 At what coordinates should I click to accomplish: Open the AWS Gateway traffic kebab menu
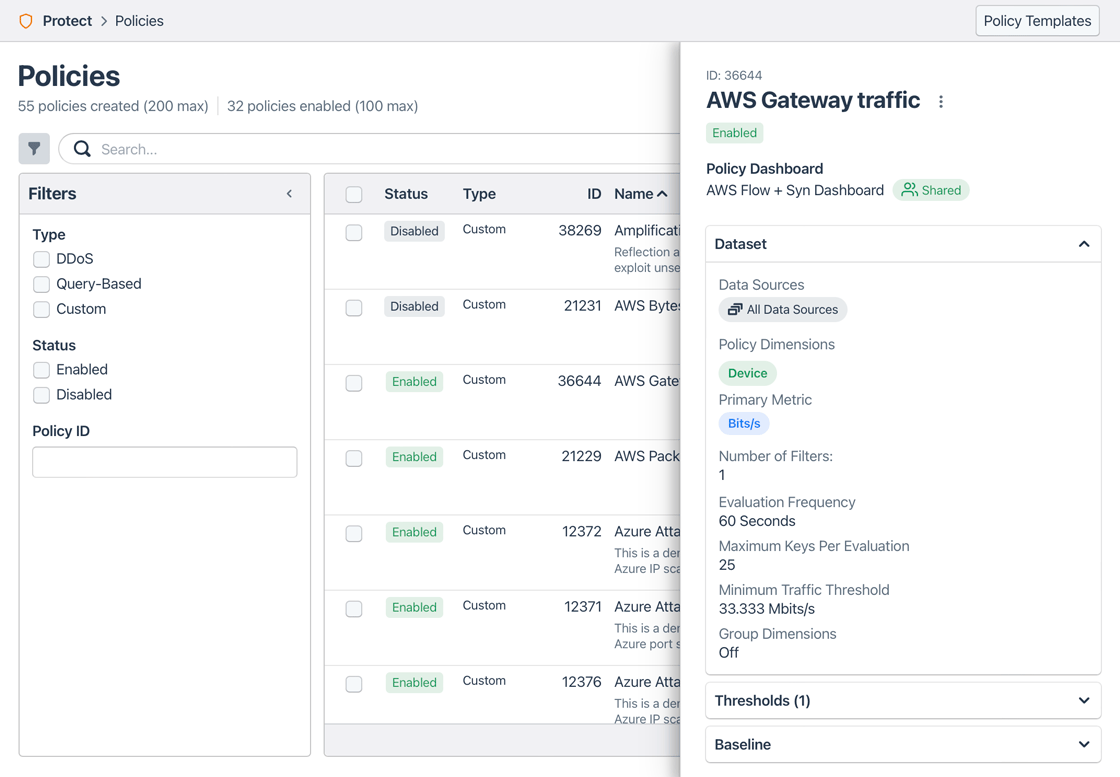coord(941,102)
